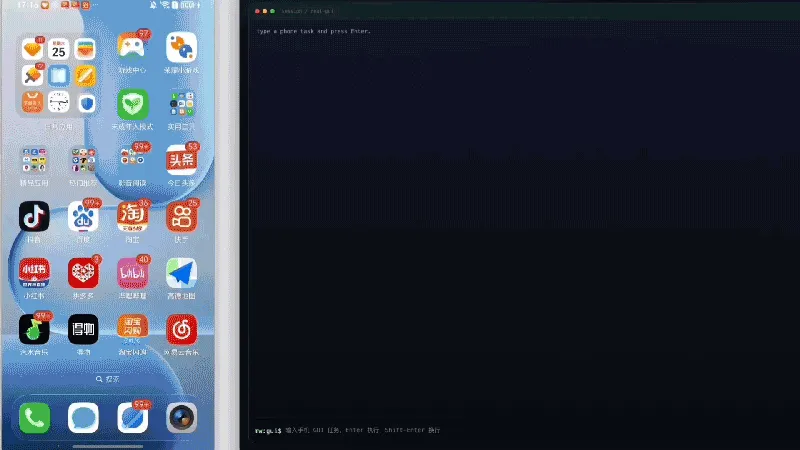Viewport: 800px width, 450px height.
Task: Launch the map app with blue paper-plane arrow
Action: click(181, 273)
